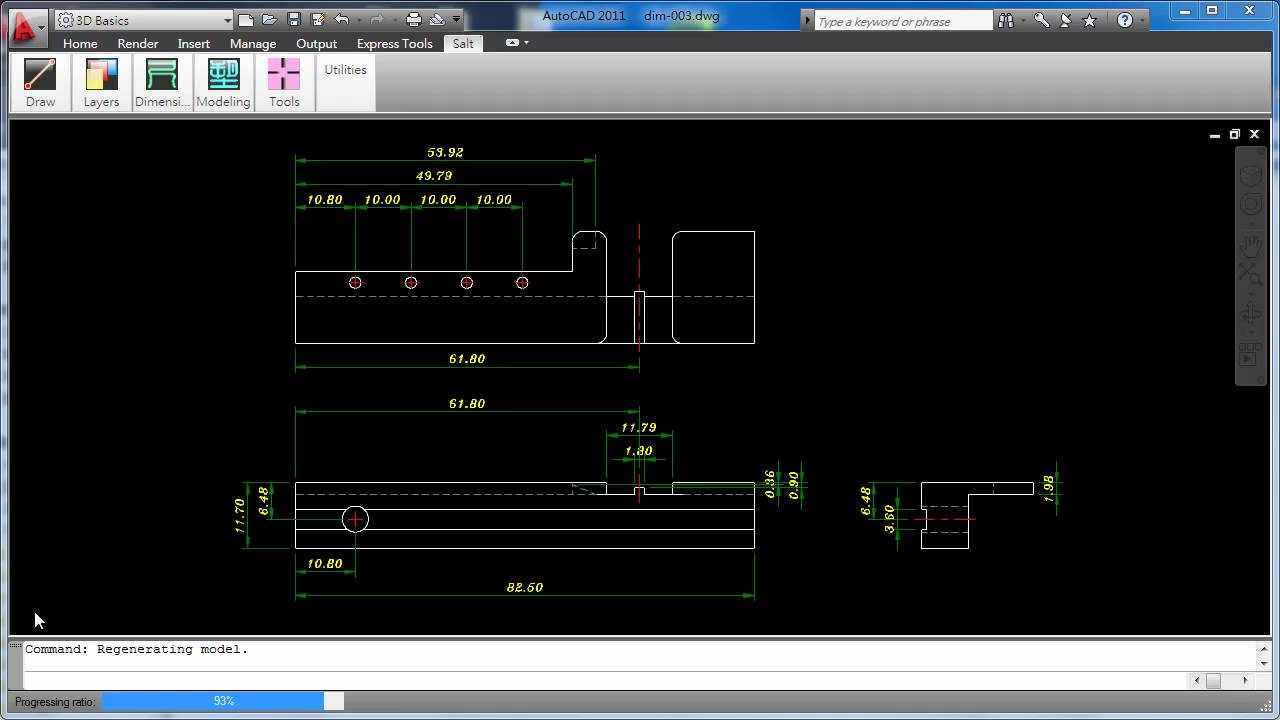1280x720 pixels.
Task: Toggle the ribbon minimize button
Action: 512,43
